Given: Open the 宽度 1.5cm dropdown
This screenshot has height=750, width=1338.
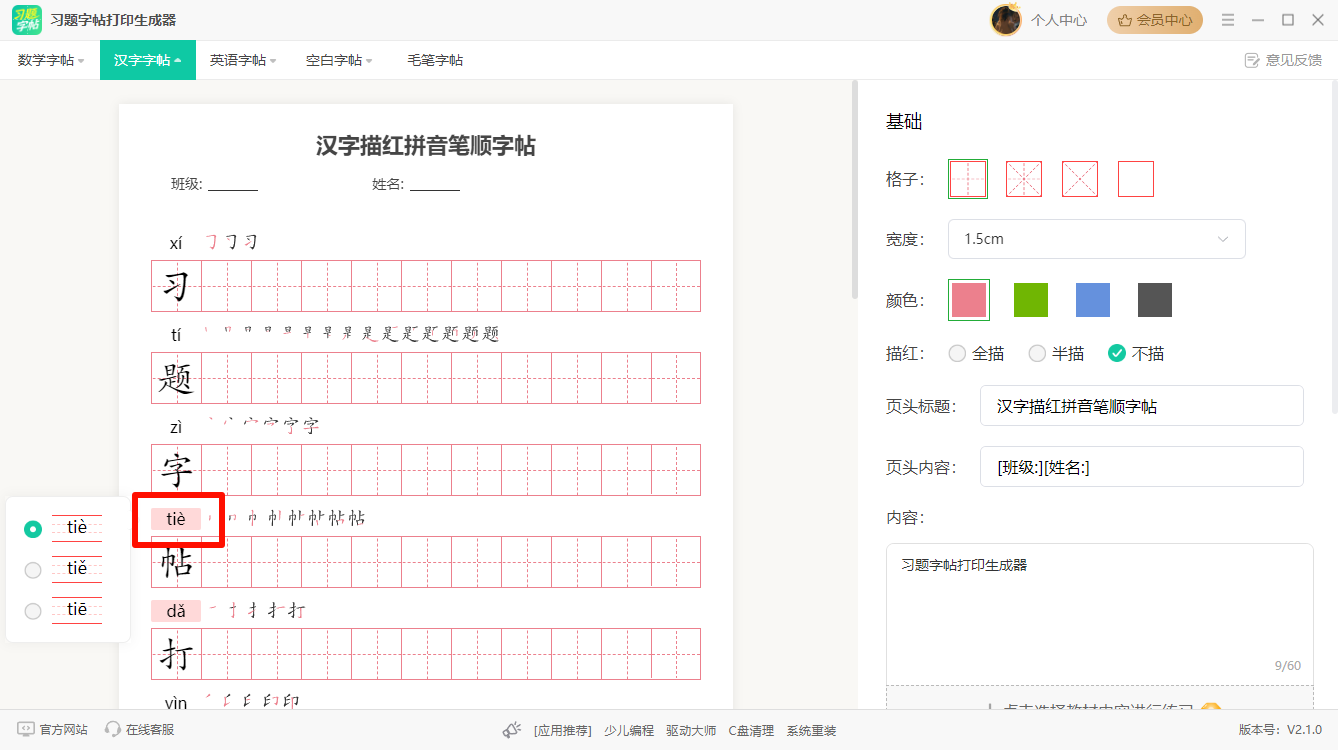Looking at the screenshot, I should click(1097, 239).
